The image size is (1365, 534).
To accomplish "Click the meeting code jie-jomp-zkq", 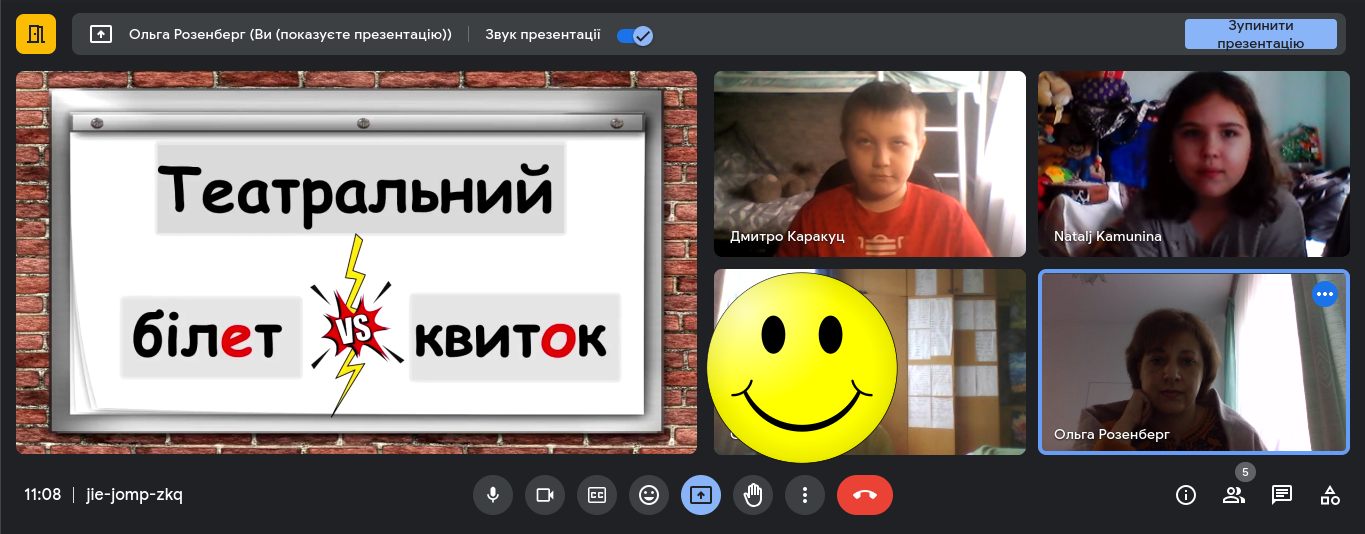I will click(x=134, y=495).
